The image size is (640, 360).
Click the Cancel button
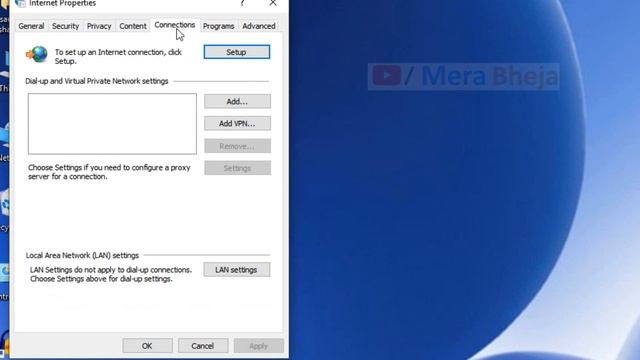click(x=203, y=346)
